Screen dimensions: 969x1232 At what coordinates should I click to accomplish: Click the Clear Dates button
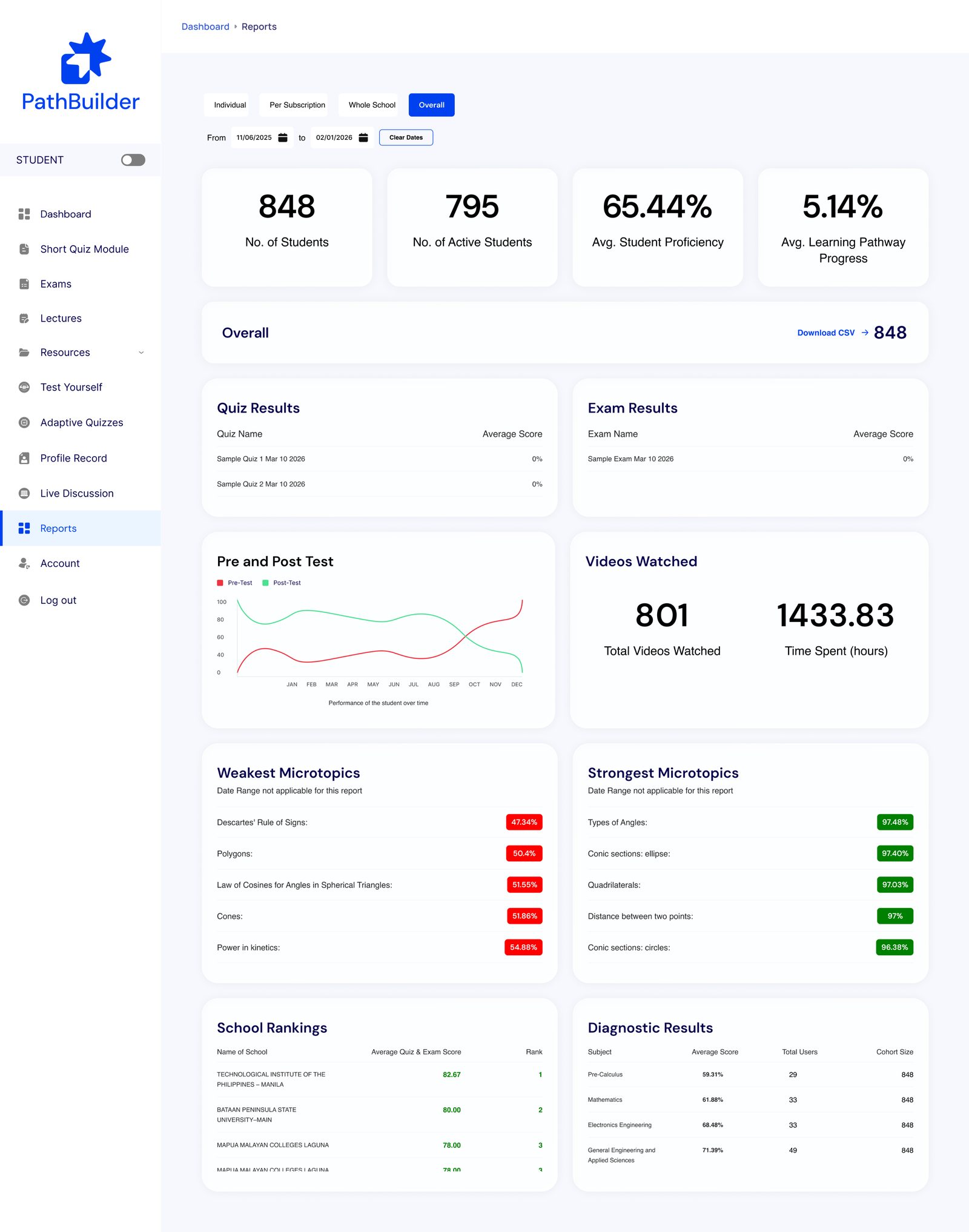406,137
